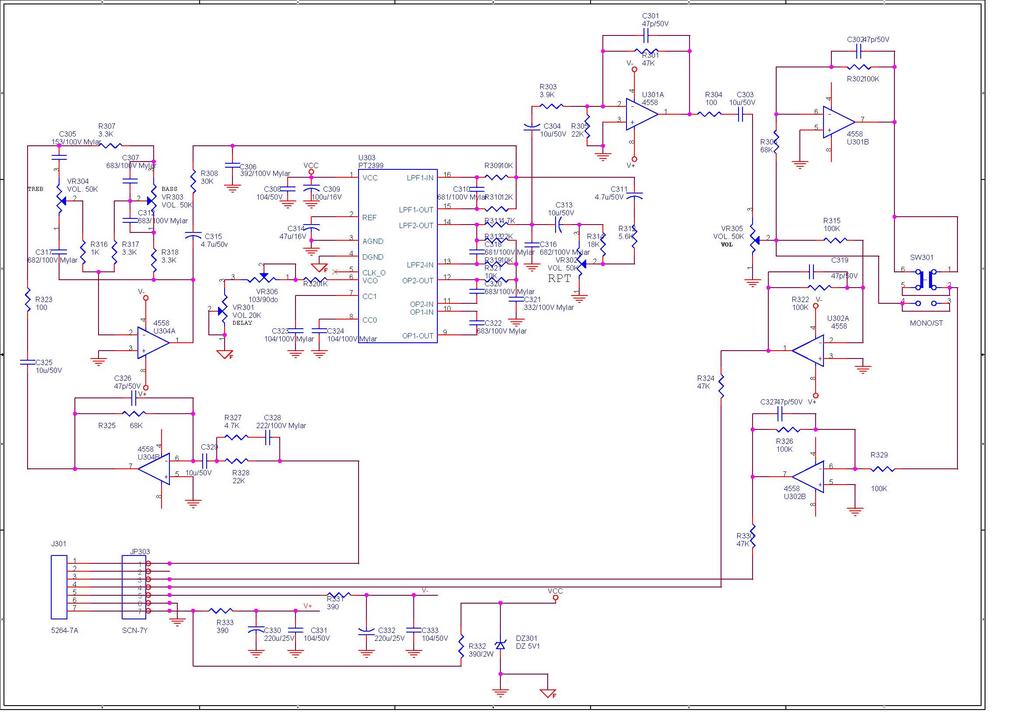The height and width of the screenshot is (724, 1024).
Task: Select the VR301 delay potentiometer symbol
Action: [223, 311]
